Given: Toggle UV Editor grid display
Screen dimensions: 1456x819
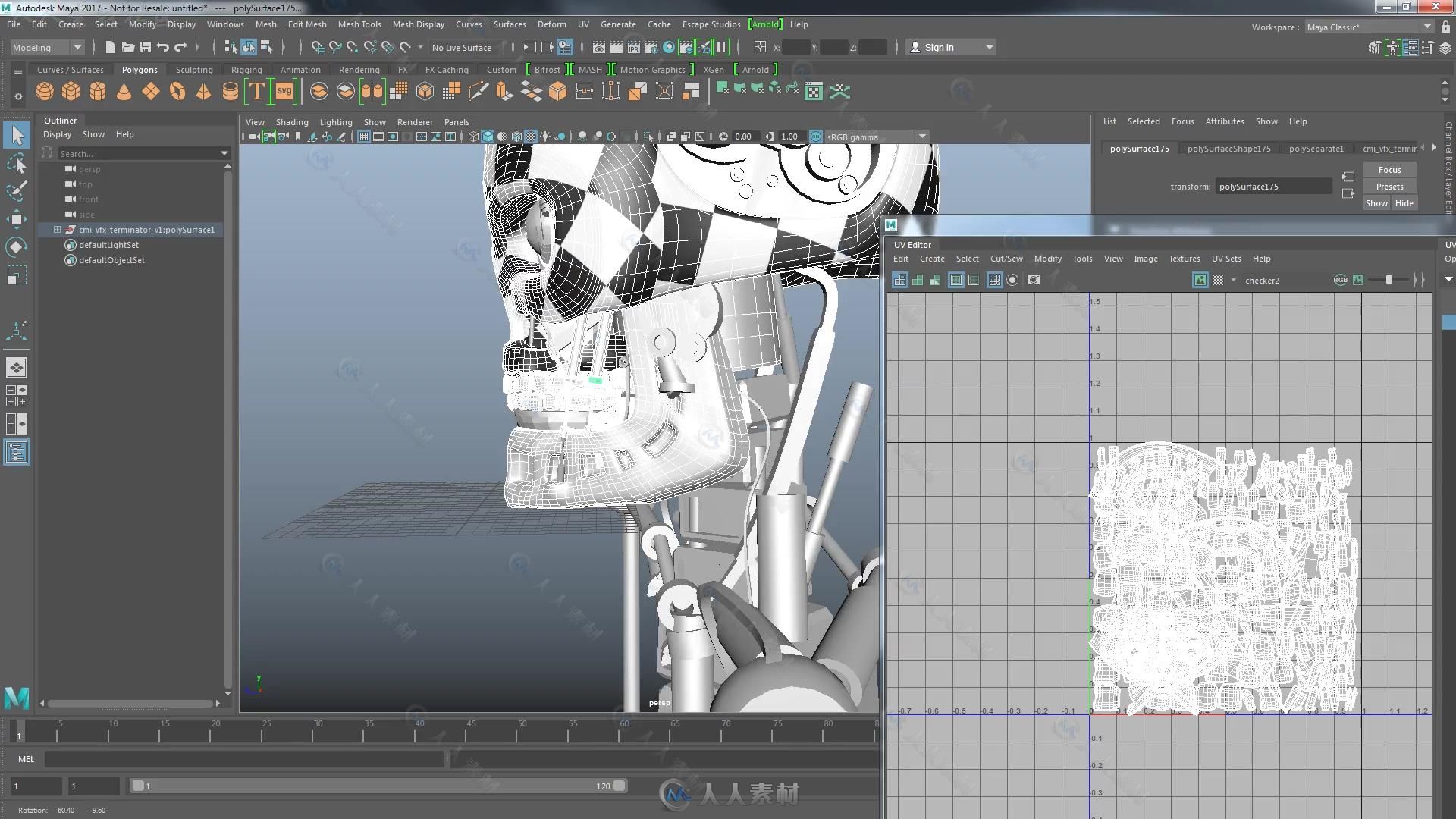Looking at the screenshot, I should 995,280.
